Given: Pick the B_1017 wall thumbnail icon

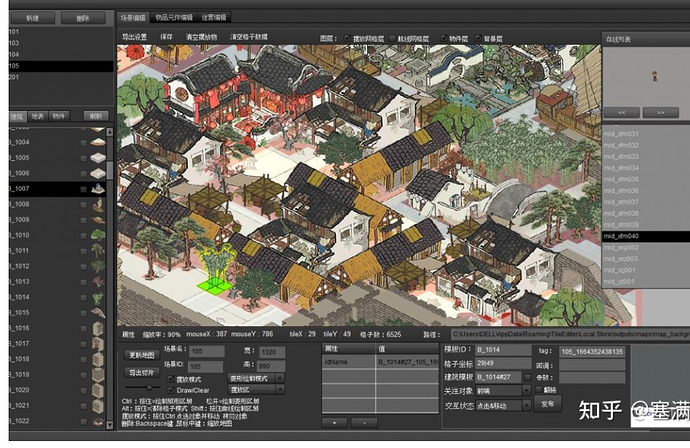Looking at the screenshot, I should (x=98, y=344).
